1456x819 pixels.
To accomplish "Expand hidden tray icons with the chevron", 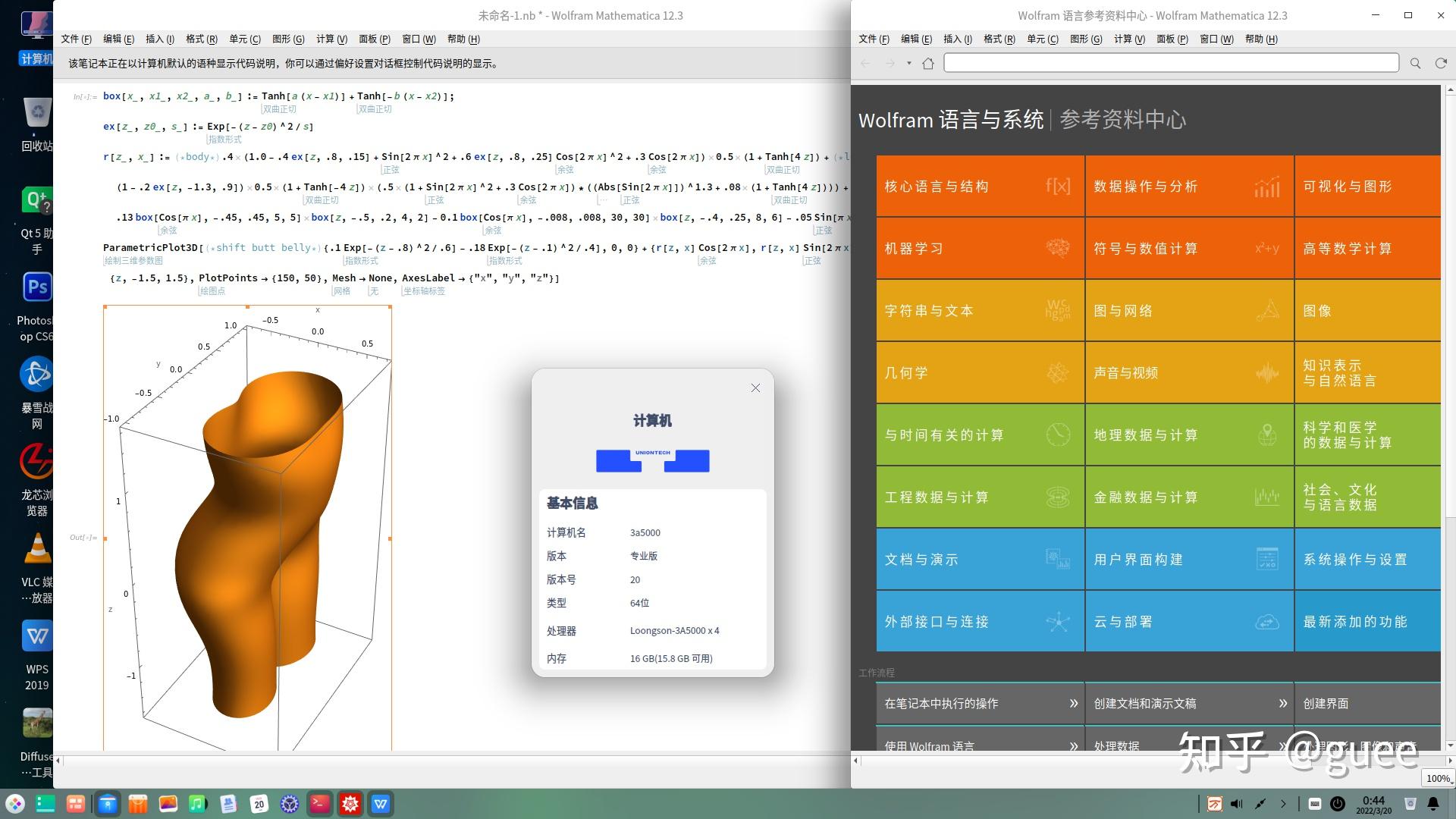I will pos(1285,803).
